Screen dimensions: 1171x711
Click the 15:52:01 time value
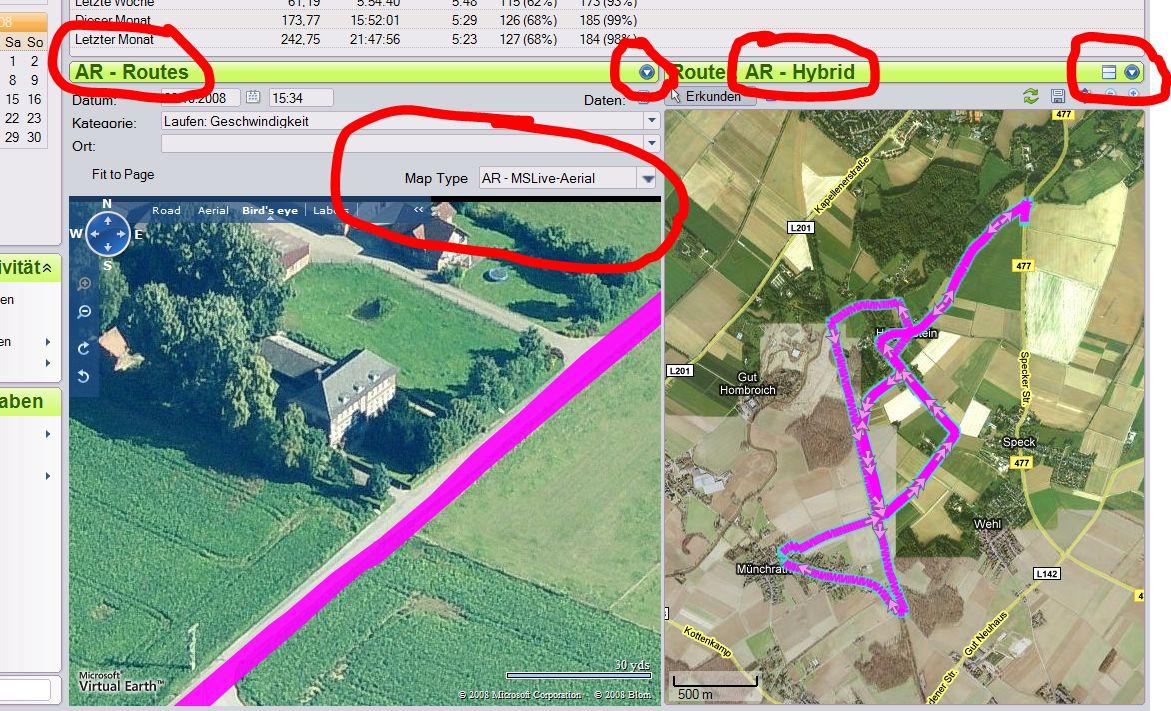(375, 20)
